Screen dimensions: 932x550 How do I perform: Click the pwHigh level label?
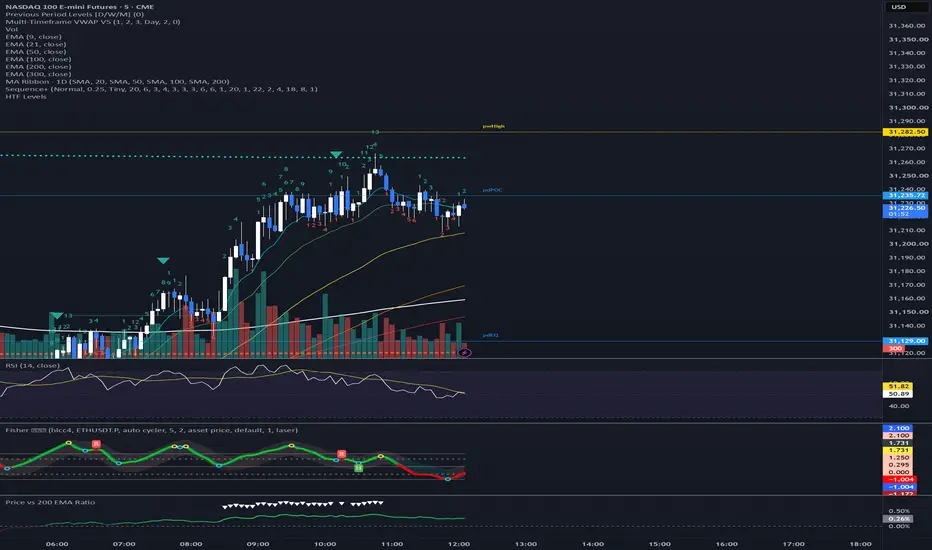pos(493,126)
